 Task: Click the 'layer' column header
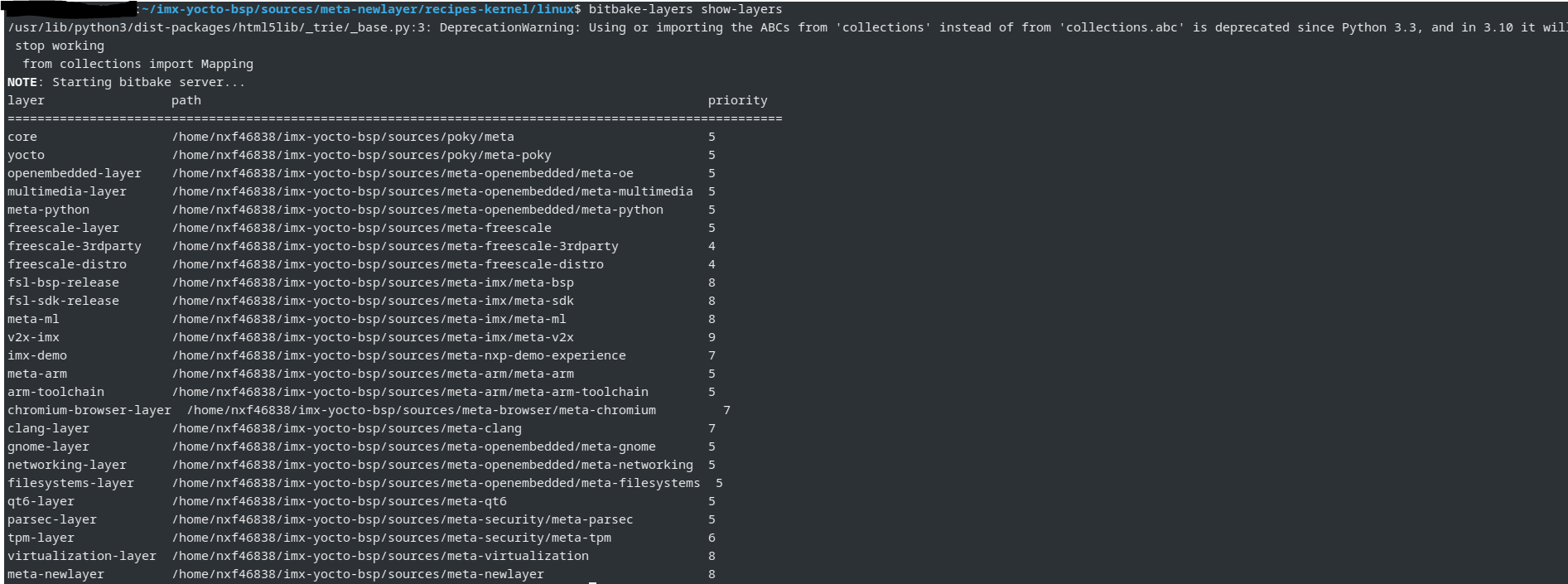click(x=26, y=100)
